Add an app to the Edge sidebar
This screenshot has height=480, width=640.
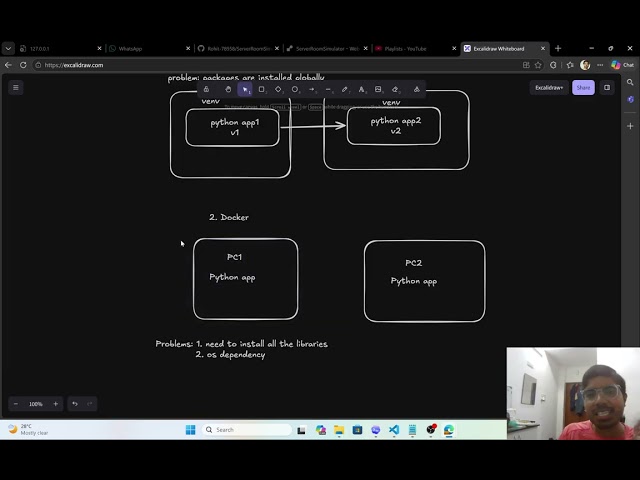click(630, 126)
